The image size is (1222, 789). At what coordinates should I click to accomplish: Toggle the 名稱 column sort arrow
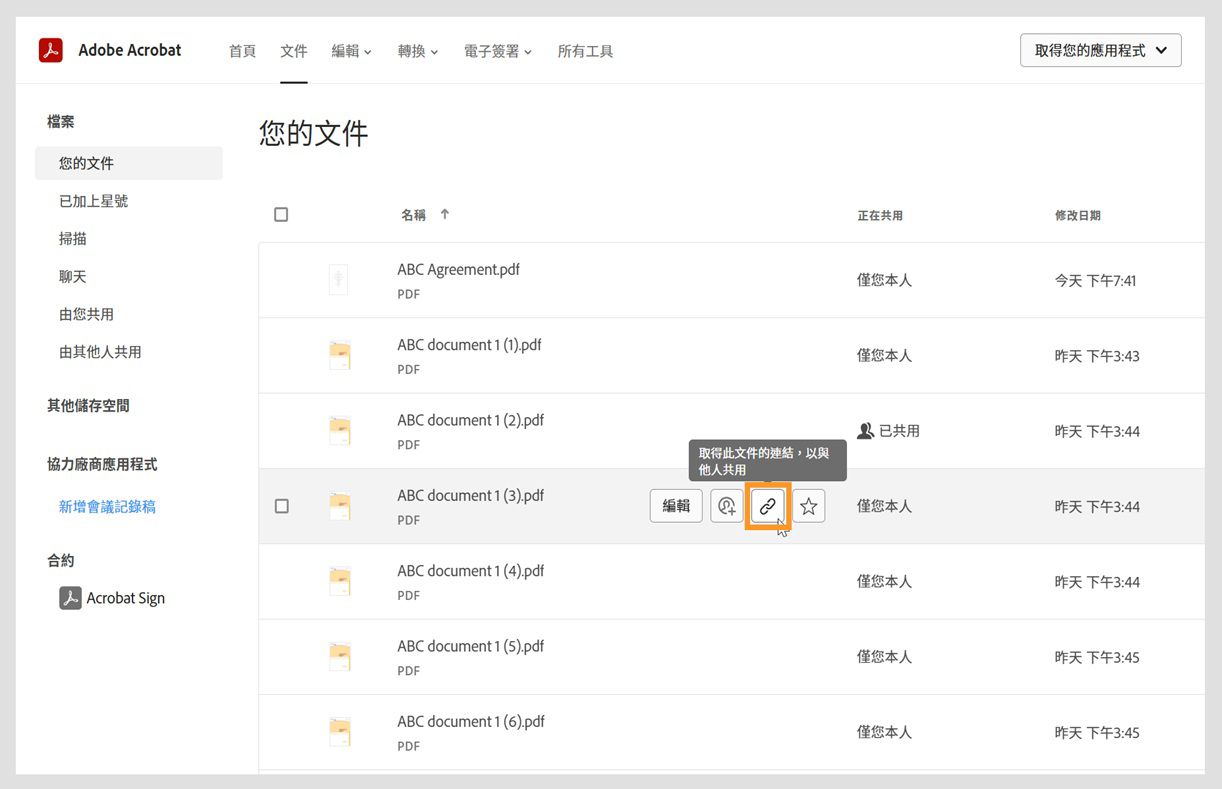point(444,213)
